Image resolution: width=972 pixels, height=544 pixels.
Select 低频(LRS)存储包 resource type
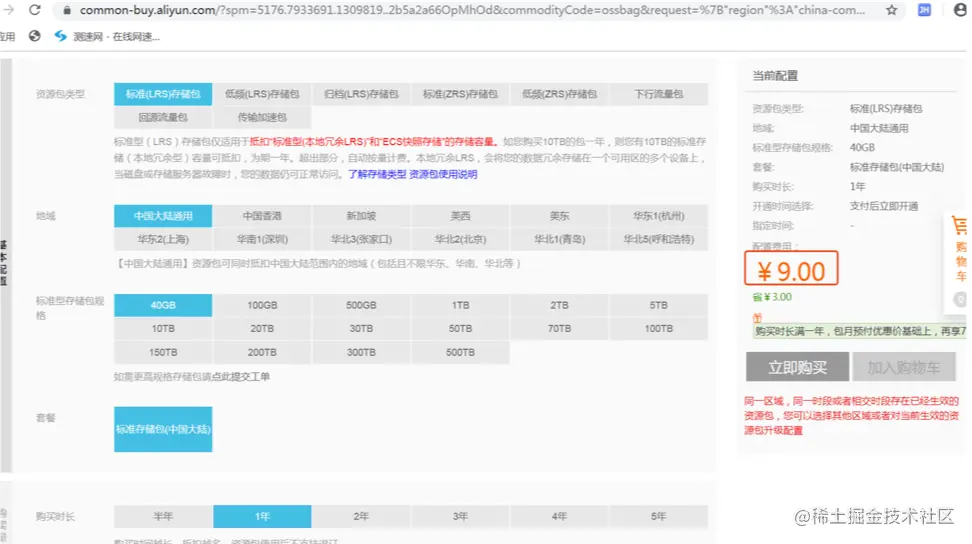(262, 94)
